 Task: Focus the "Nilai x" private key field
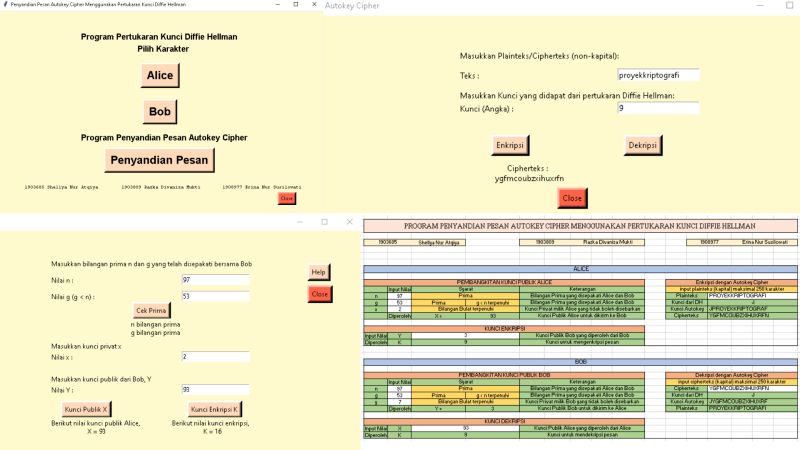(x=216, y=357)
